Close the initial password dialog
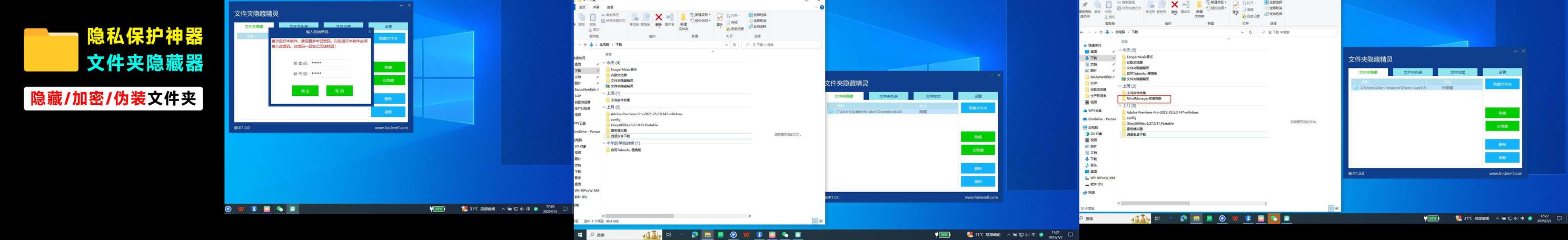Screen dimensions: 1568x240 pyautogui.click(x=370, y=32)
